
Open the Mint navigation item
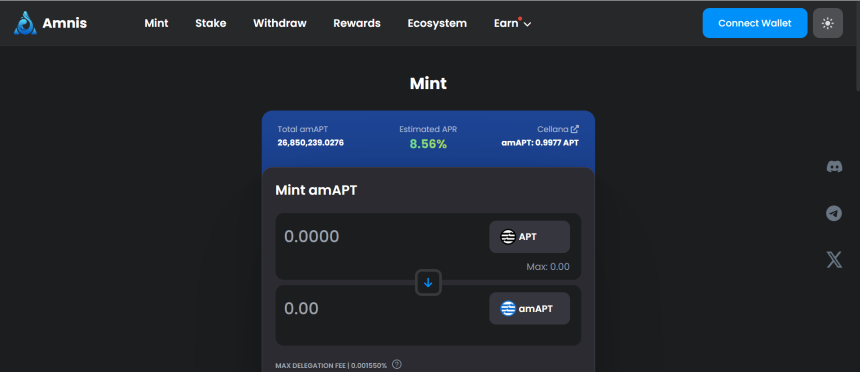[156, 23]
